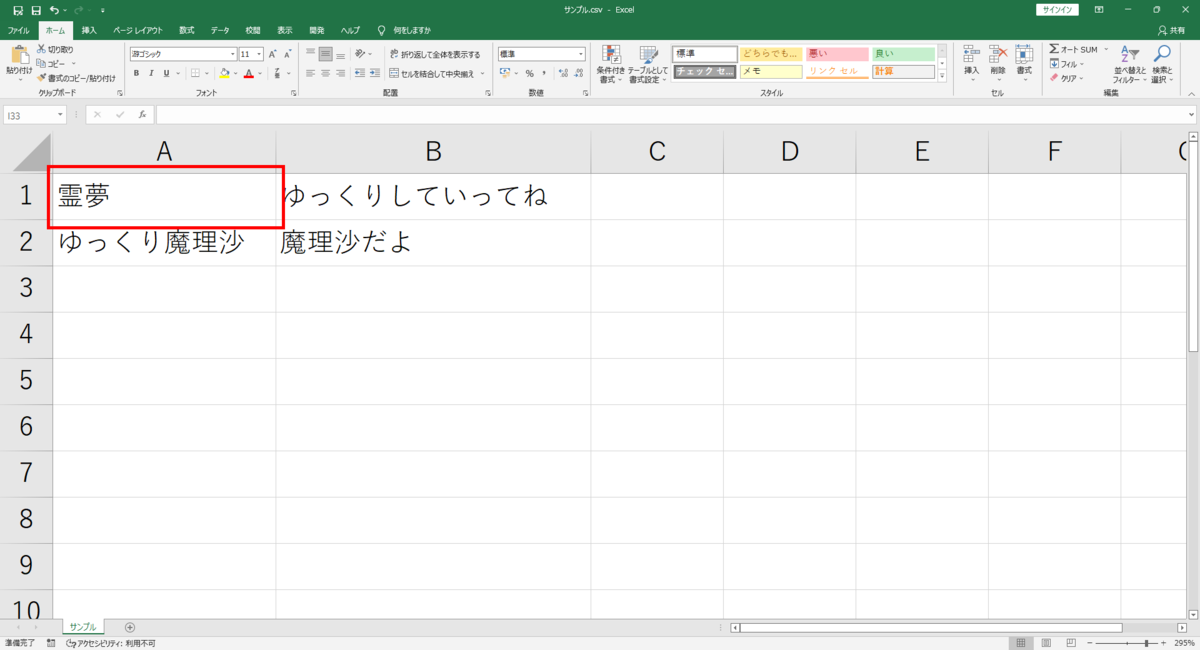The width and height of the screenshot is (1200, 650).
Task: Apply percent style to the cell
Action: (530, 73)
